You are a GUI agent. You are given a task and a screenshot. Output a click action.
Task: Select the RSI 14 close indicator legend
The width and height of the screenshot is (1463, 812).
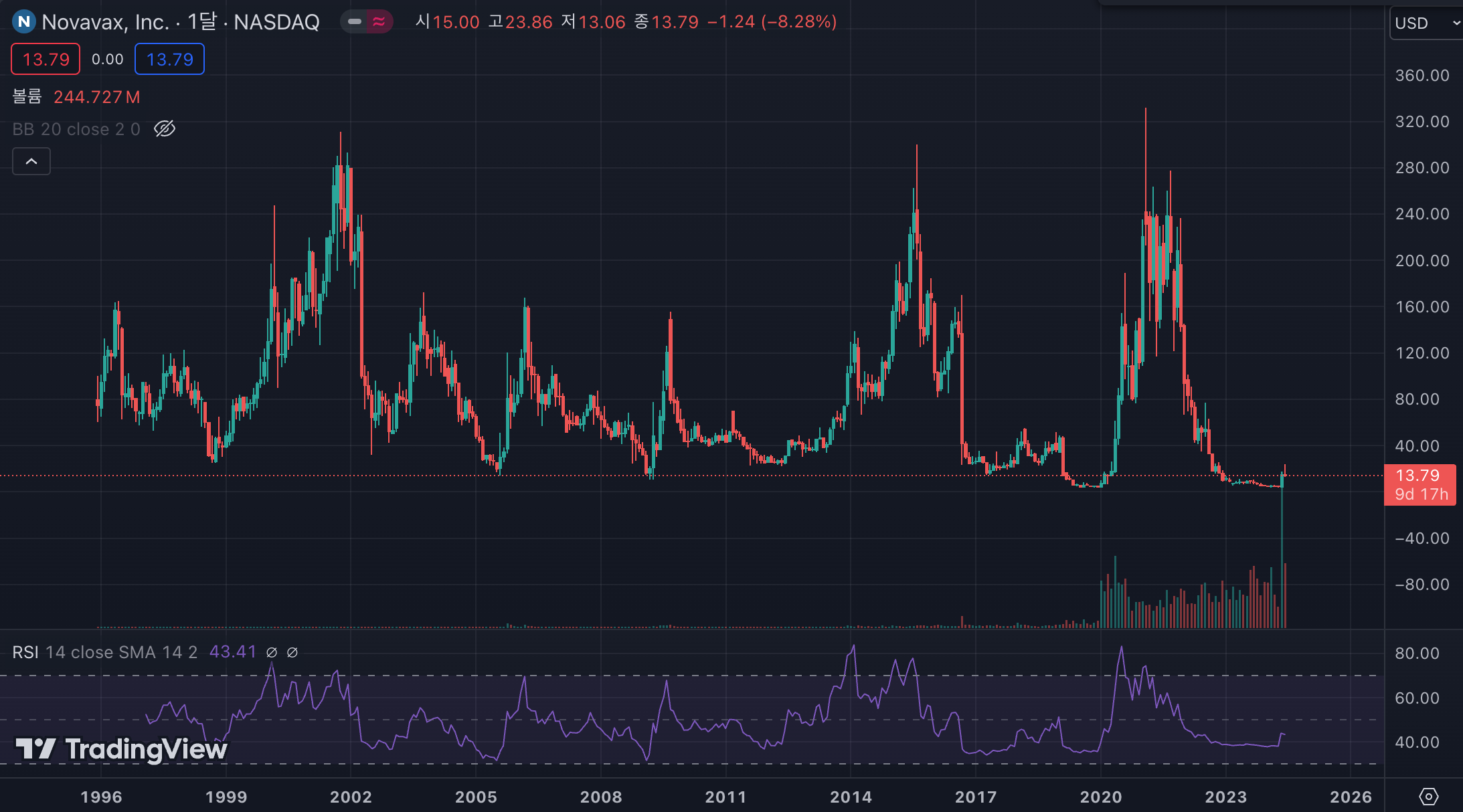click(104, 652)
